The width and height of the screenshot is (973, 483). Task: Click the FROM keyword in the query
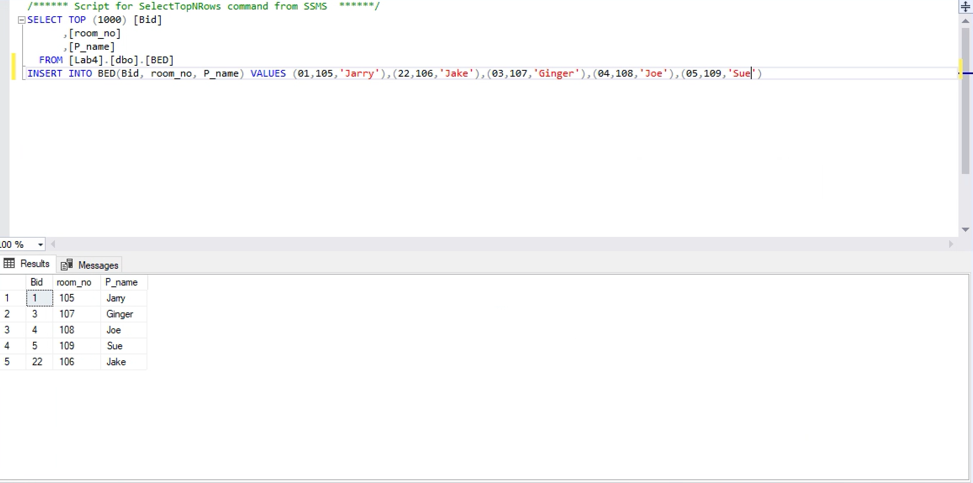click(x=51, y=60)
